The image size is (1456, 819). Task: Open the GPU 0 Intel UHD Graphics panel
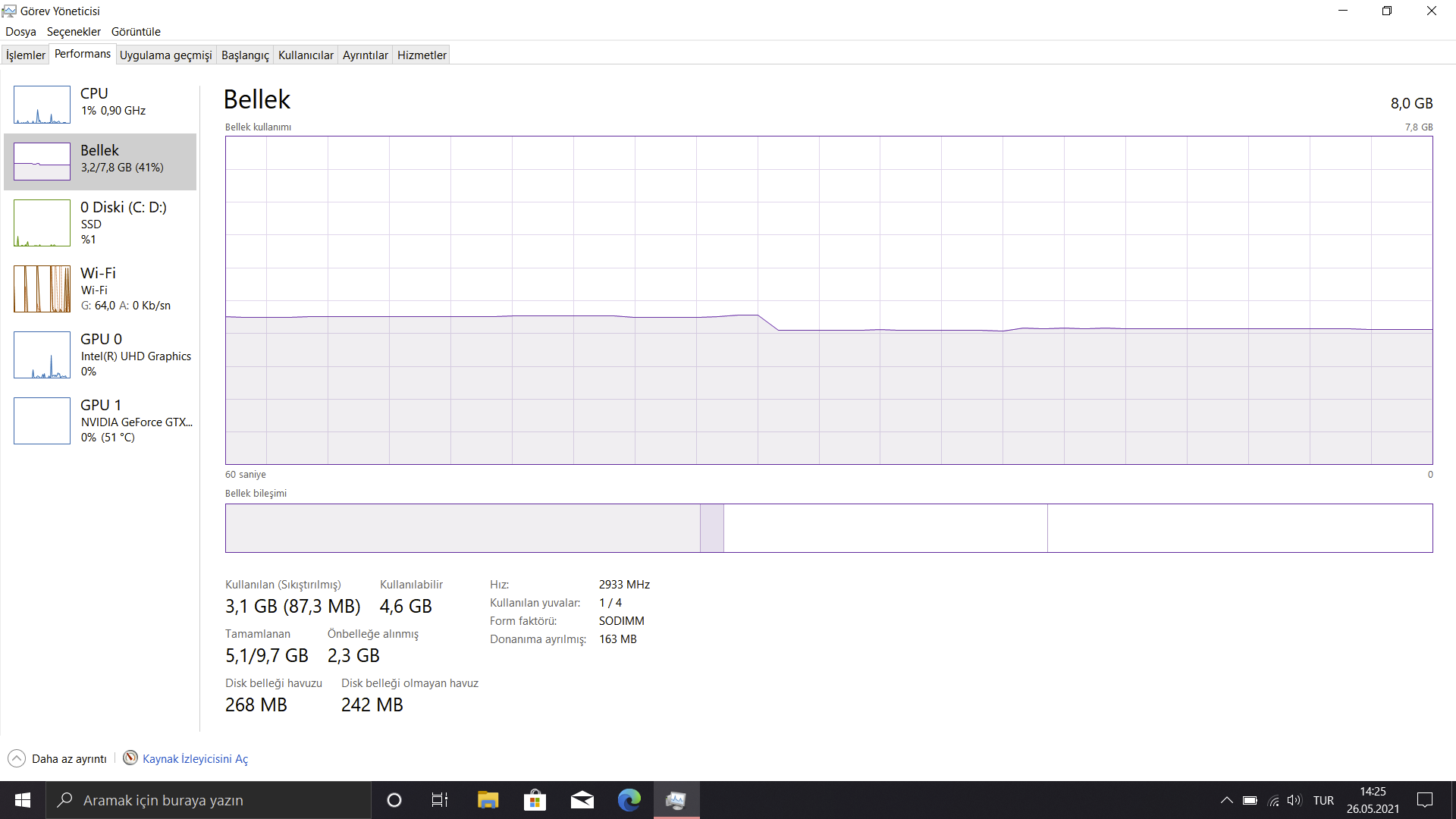click(x=42, y=355)
